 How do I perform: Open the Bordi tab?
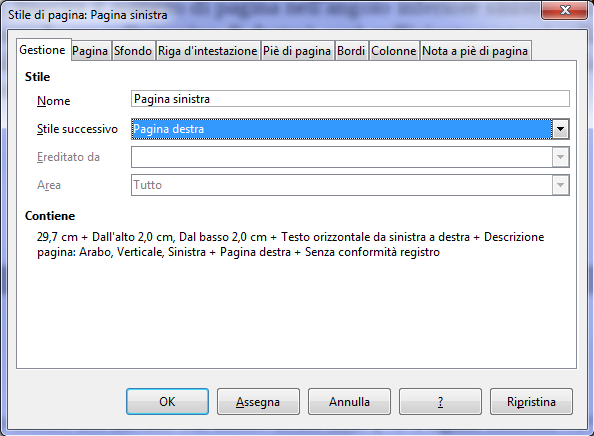coord(351,51)
